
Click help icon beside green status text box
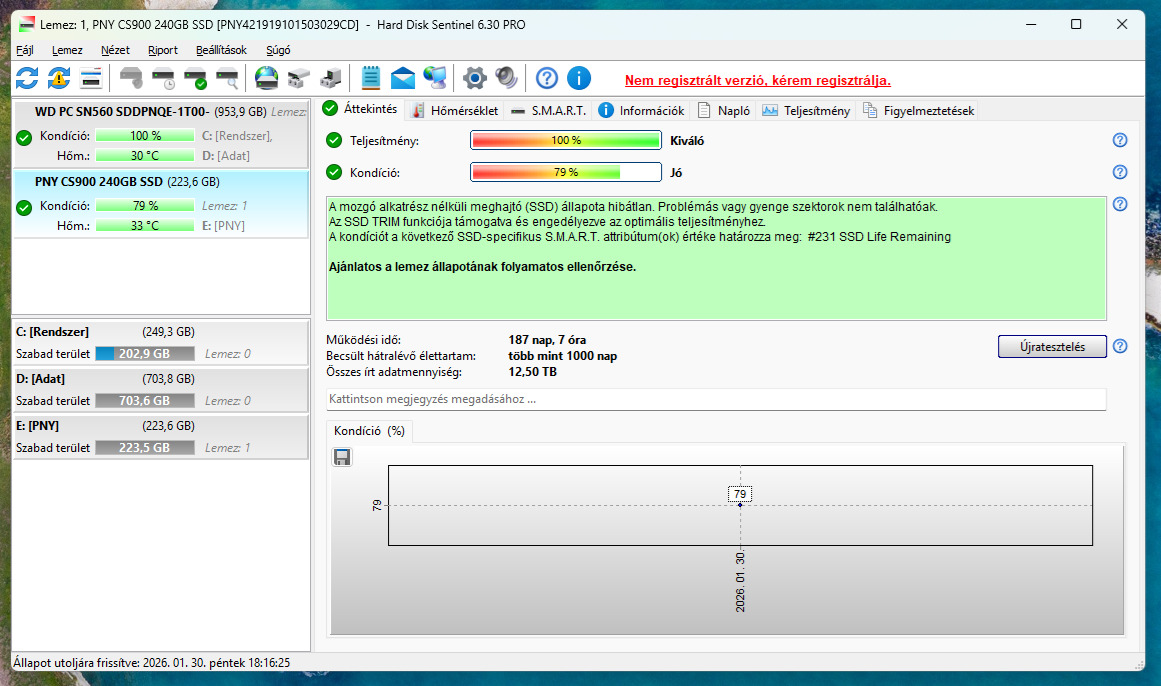pos(1120,204)
